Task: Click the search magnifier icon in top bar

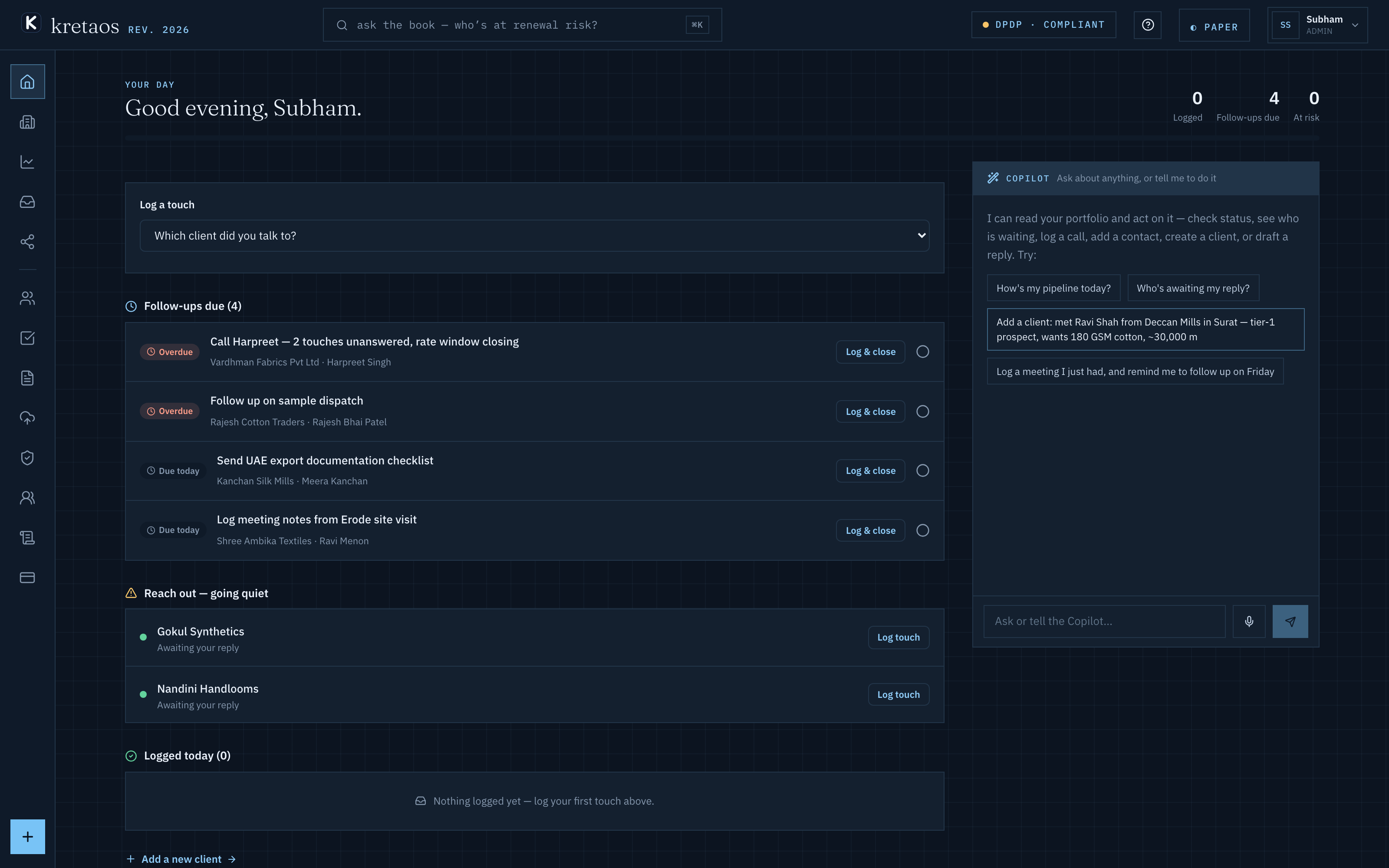Action: (x=342, y=25)
